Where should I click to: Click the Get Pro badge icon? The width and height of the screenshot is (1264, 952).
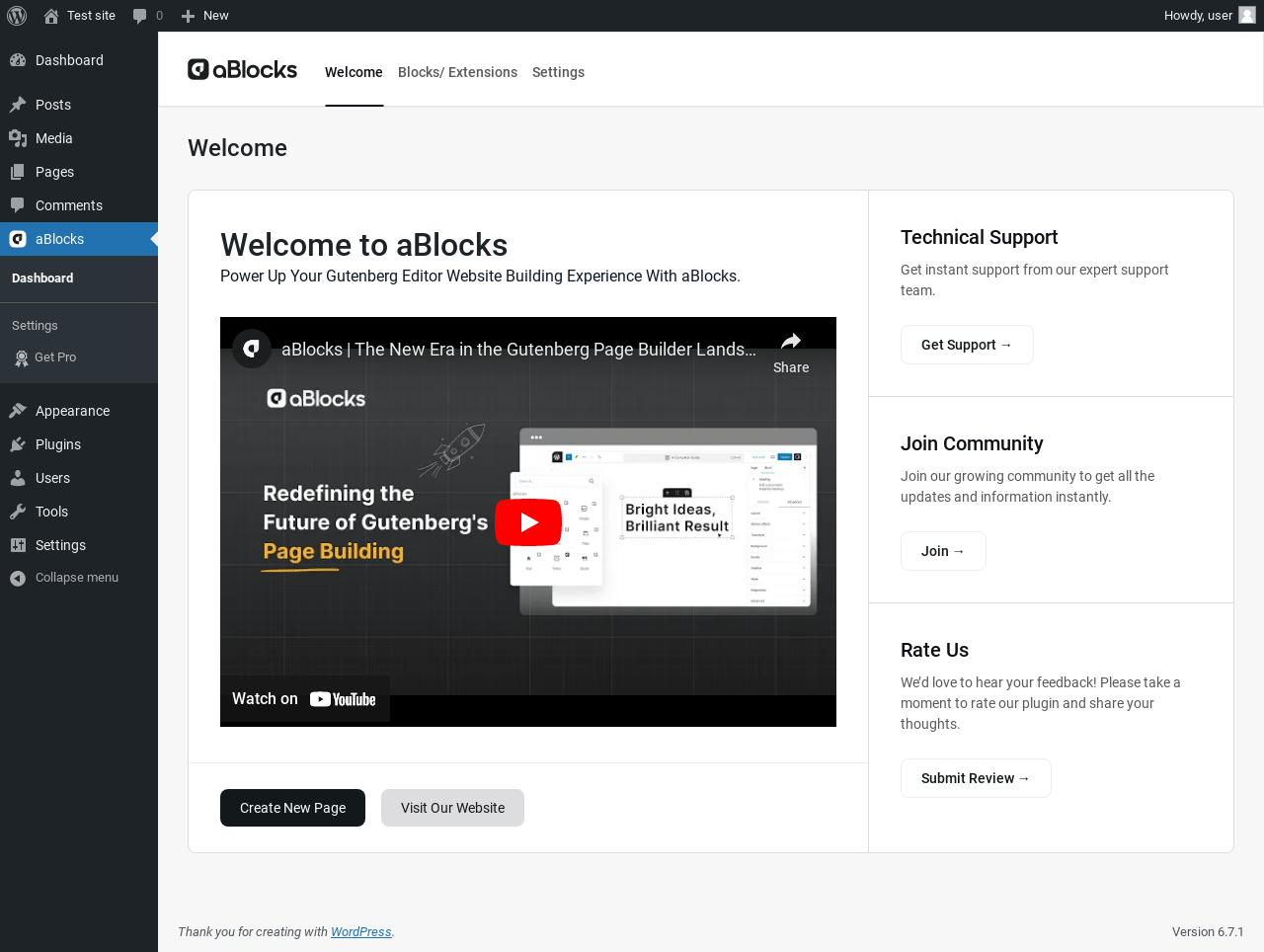tap(22, 357)
